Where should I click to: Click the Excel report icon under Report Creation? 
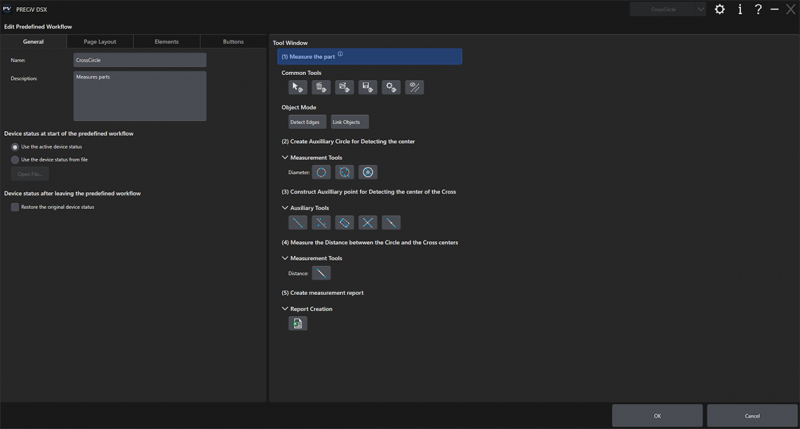297,323
